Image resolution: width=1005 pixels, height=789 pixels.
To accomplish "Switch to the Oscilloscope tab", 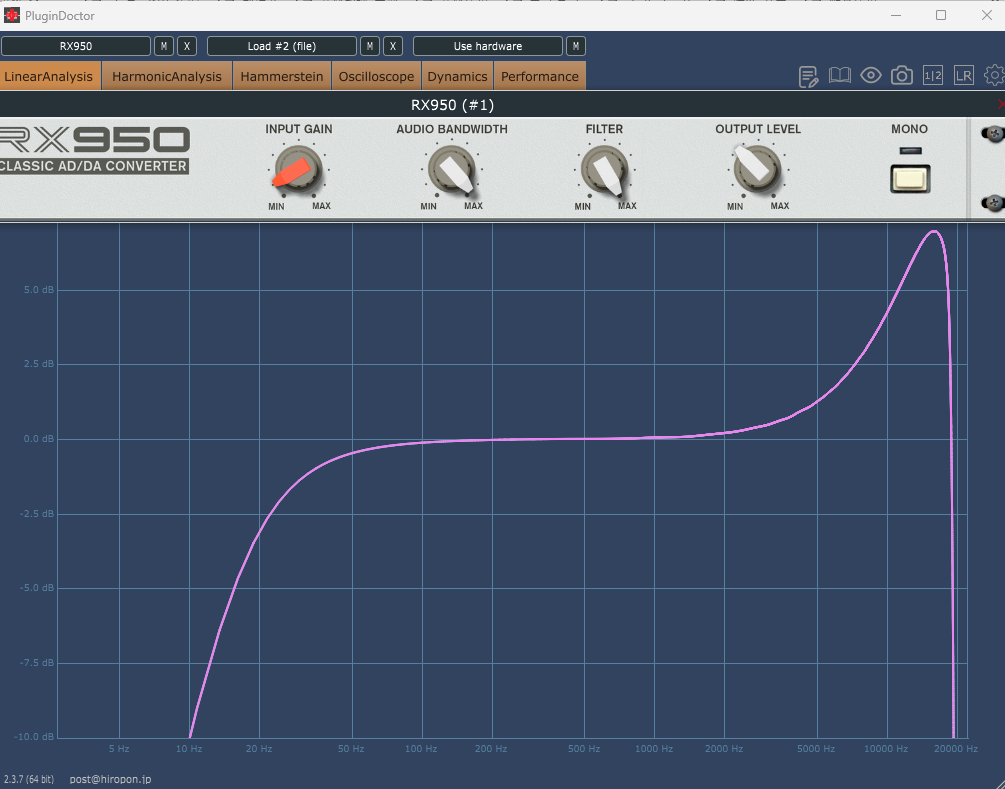I will tap(376, 76).
